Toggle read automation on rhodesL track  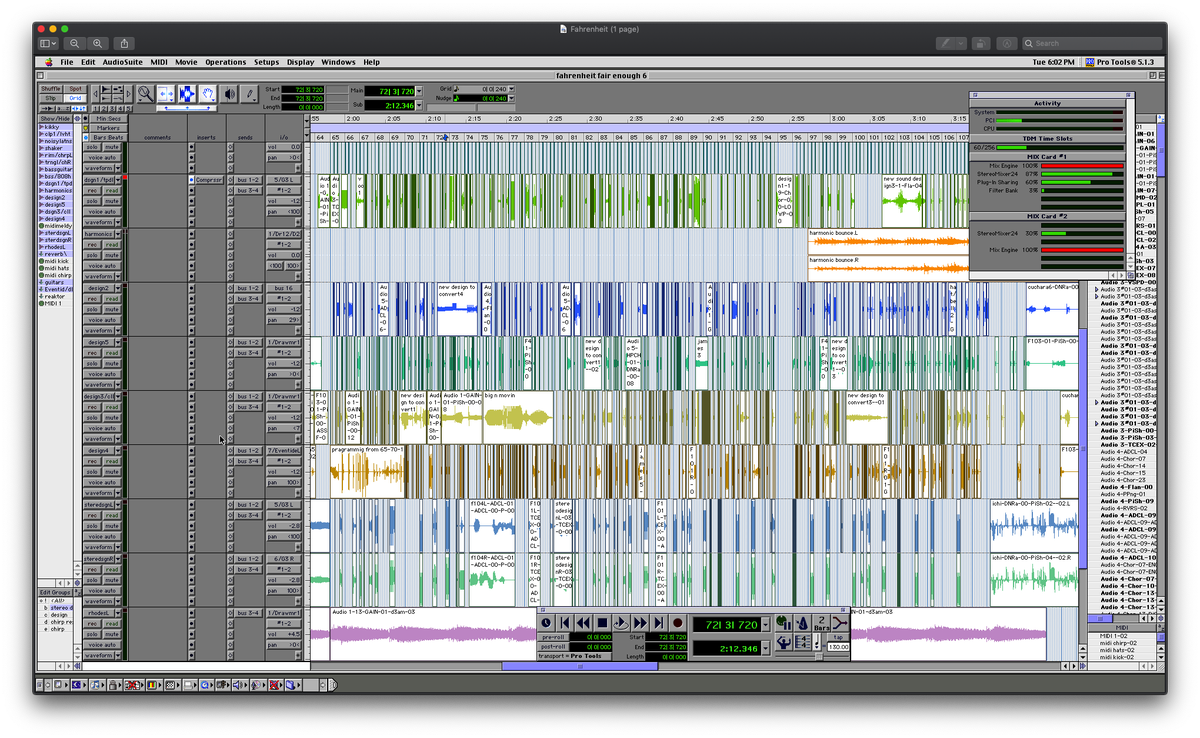pos(112,624)
